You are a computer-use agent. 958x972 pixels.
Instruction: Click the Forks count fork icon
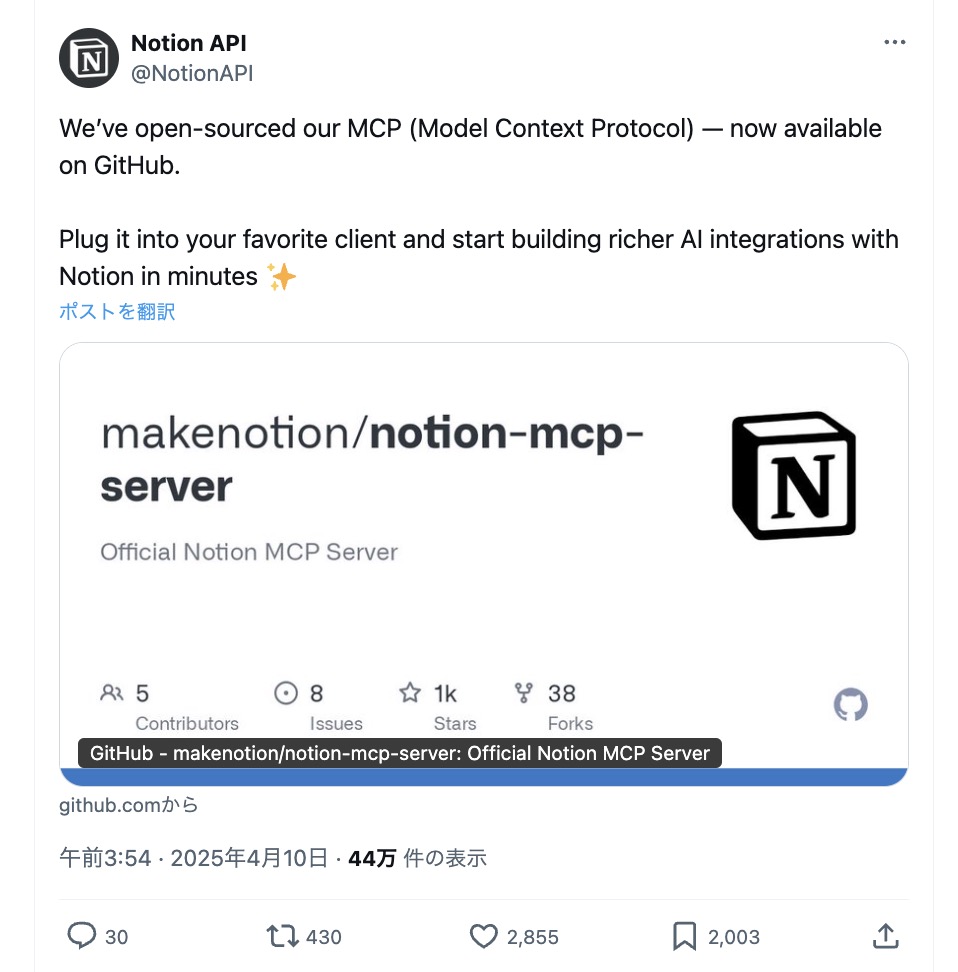(x=524, y=692)
